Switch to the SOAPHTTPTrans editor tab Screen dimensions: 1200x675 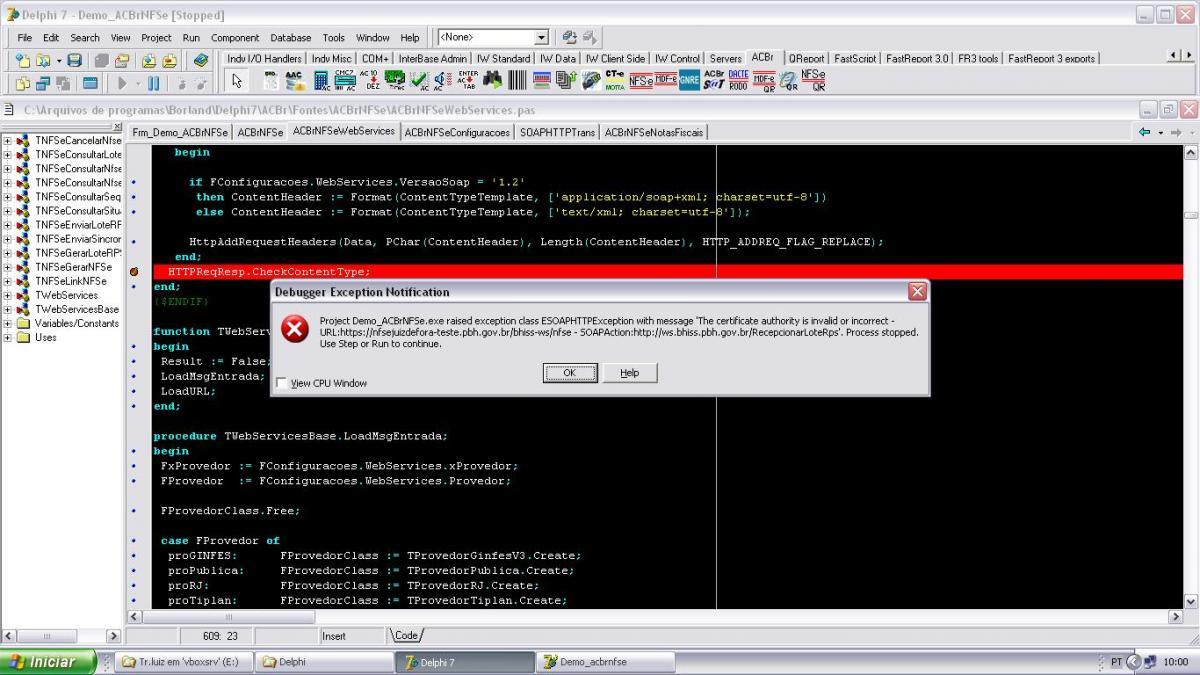(x=557, y=132)
